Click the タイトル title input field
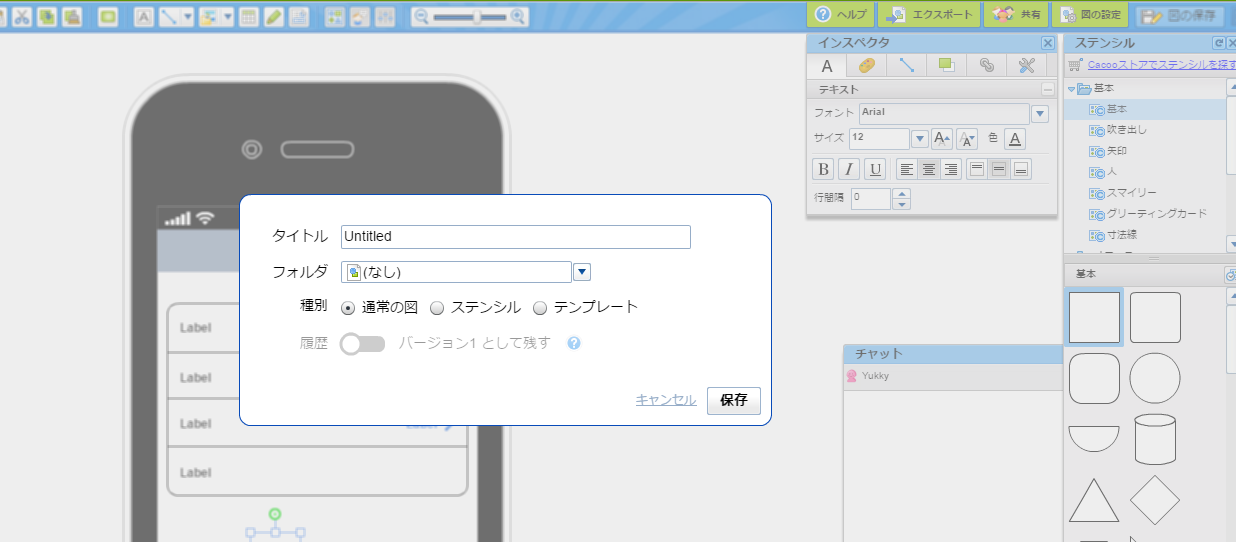 click(x=516, y=237)
